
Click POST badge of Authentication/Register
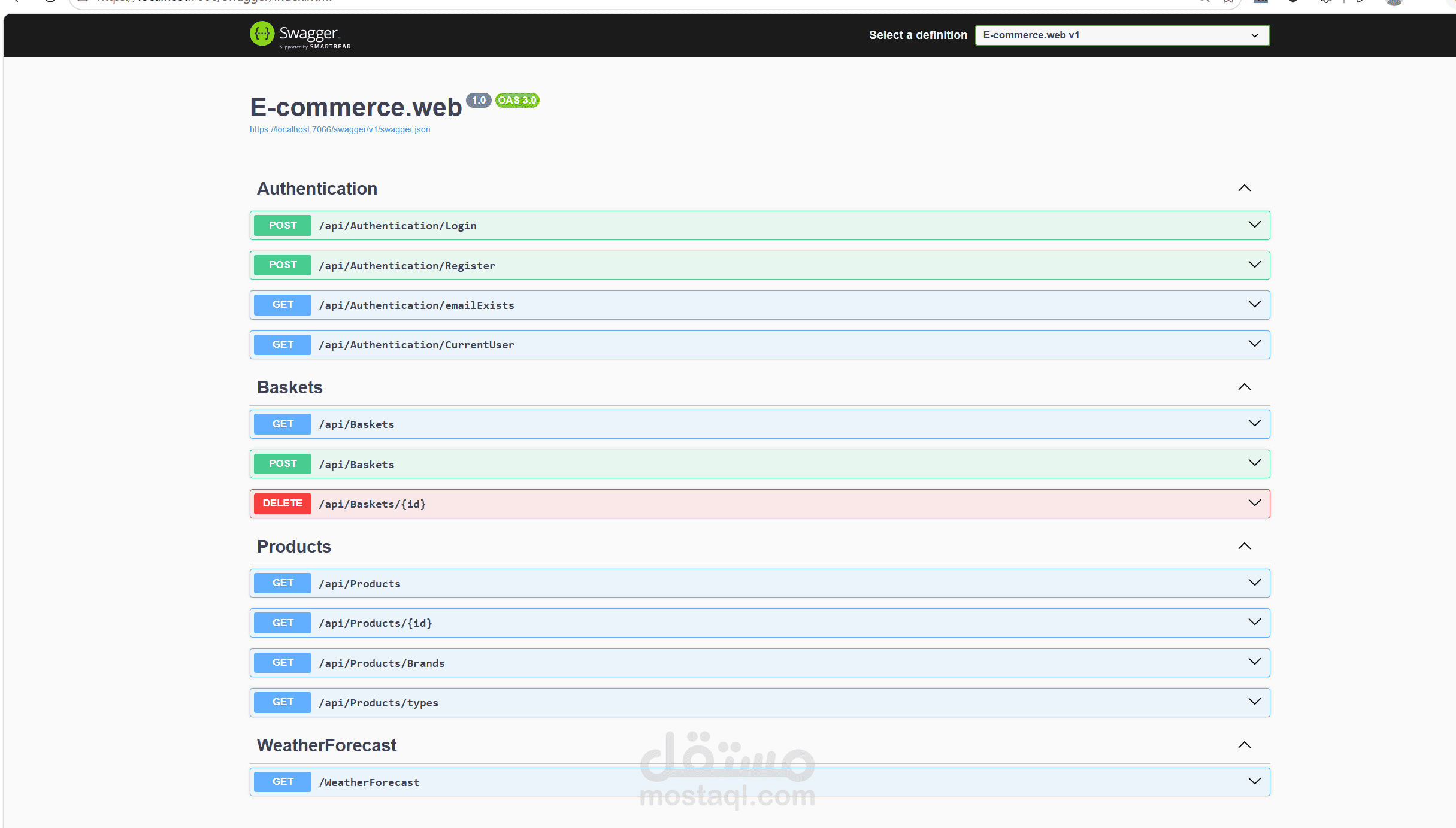click(283, 265)
